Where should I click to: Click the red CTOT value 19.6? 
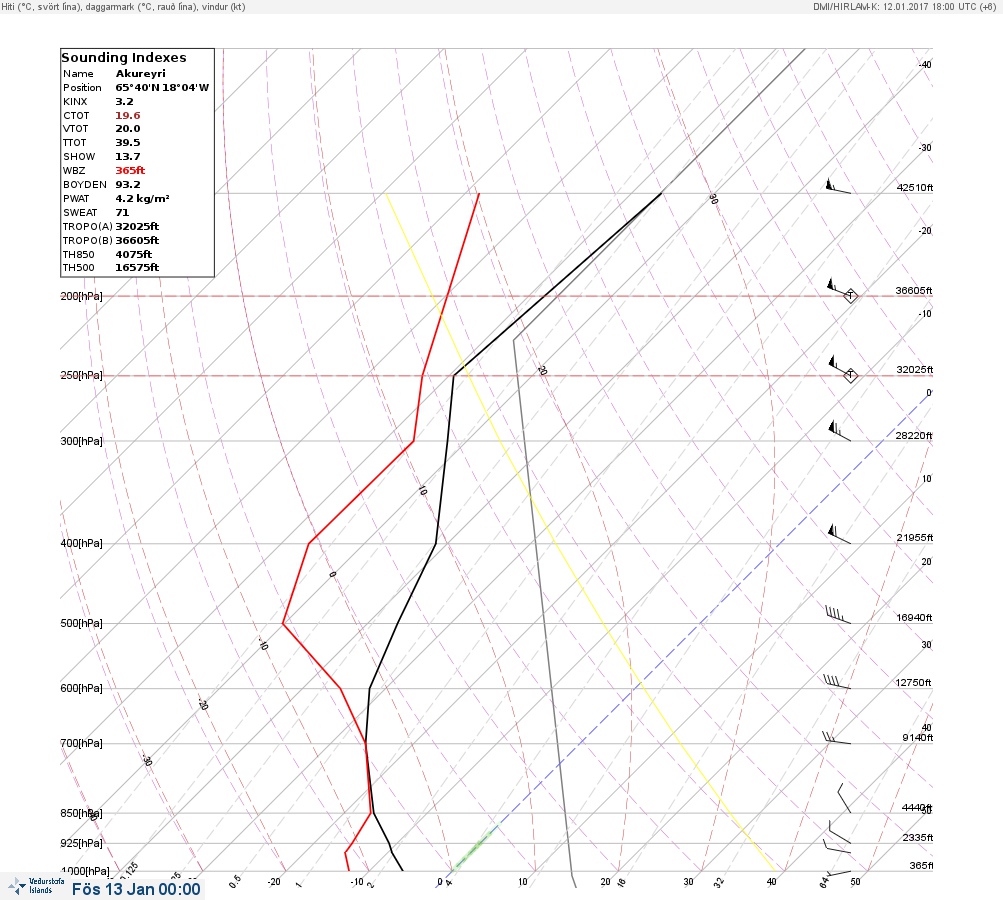coord(128,116)
